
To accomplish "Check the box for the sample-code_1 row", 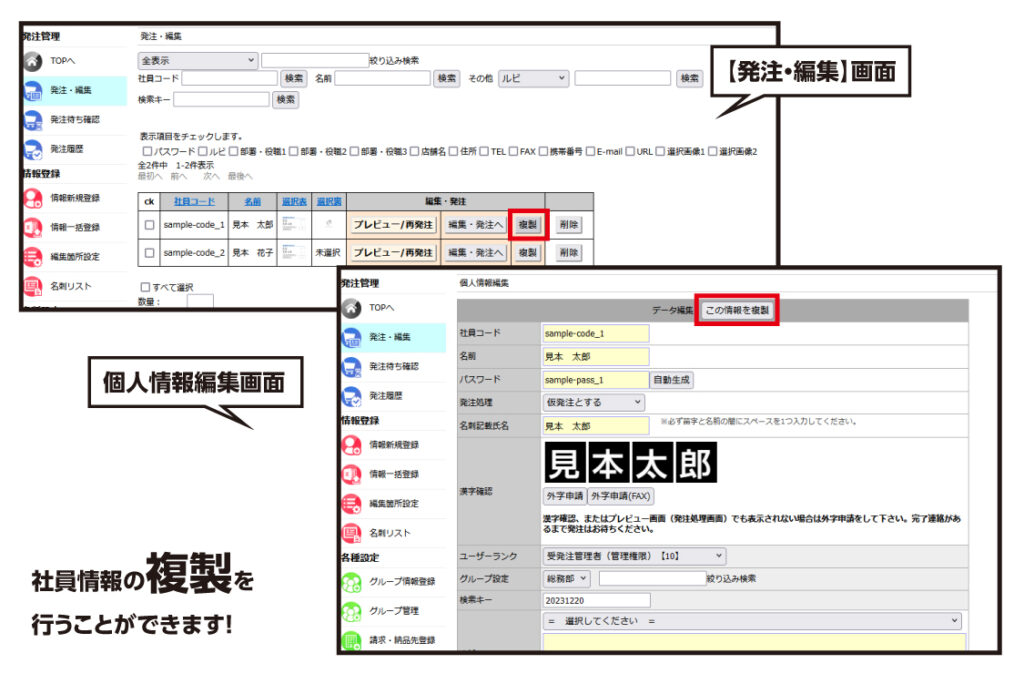I will 149,225.
